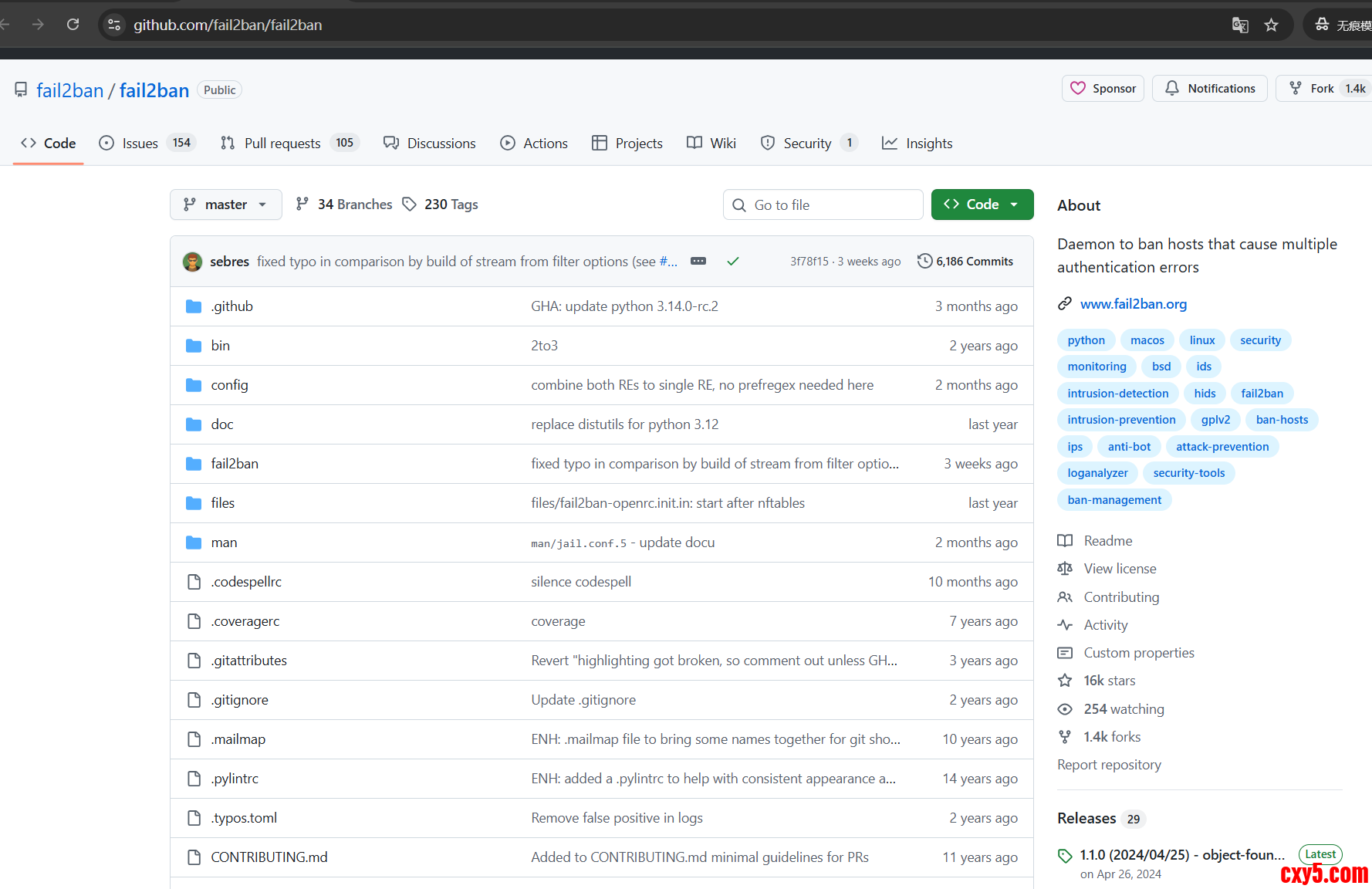Screen dimensions: 1372x889
Task: Expand commit message with ellipsis button
Action: [698, 262]
